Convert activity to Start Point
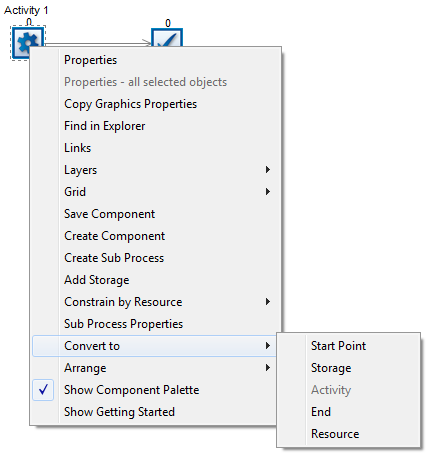428x457 pixels. click(x=338, y=346)
